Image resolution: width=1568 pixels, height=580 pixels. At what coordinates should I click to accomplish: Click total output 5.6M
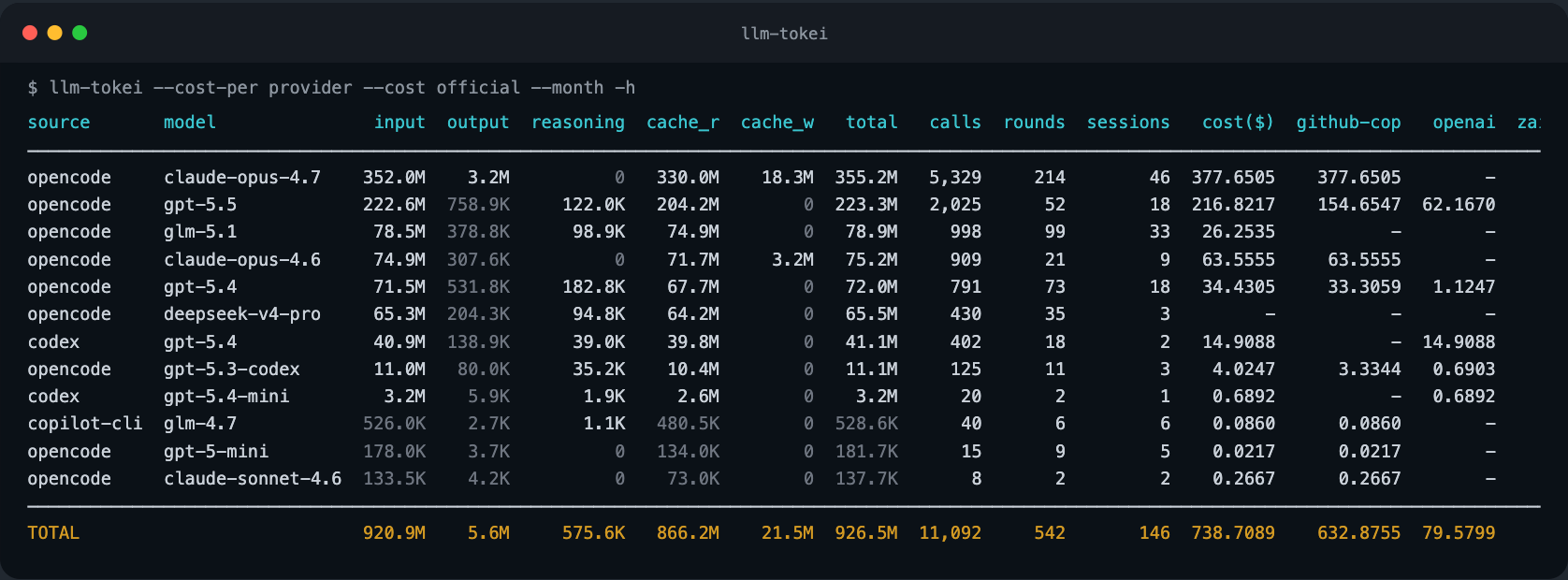tap(488, 533)
